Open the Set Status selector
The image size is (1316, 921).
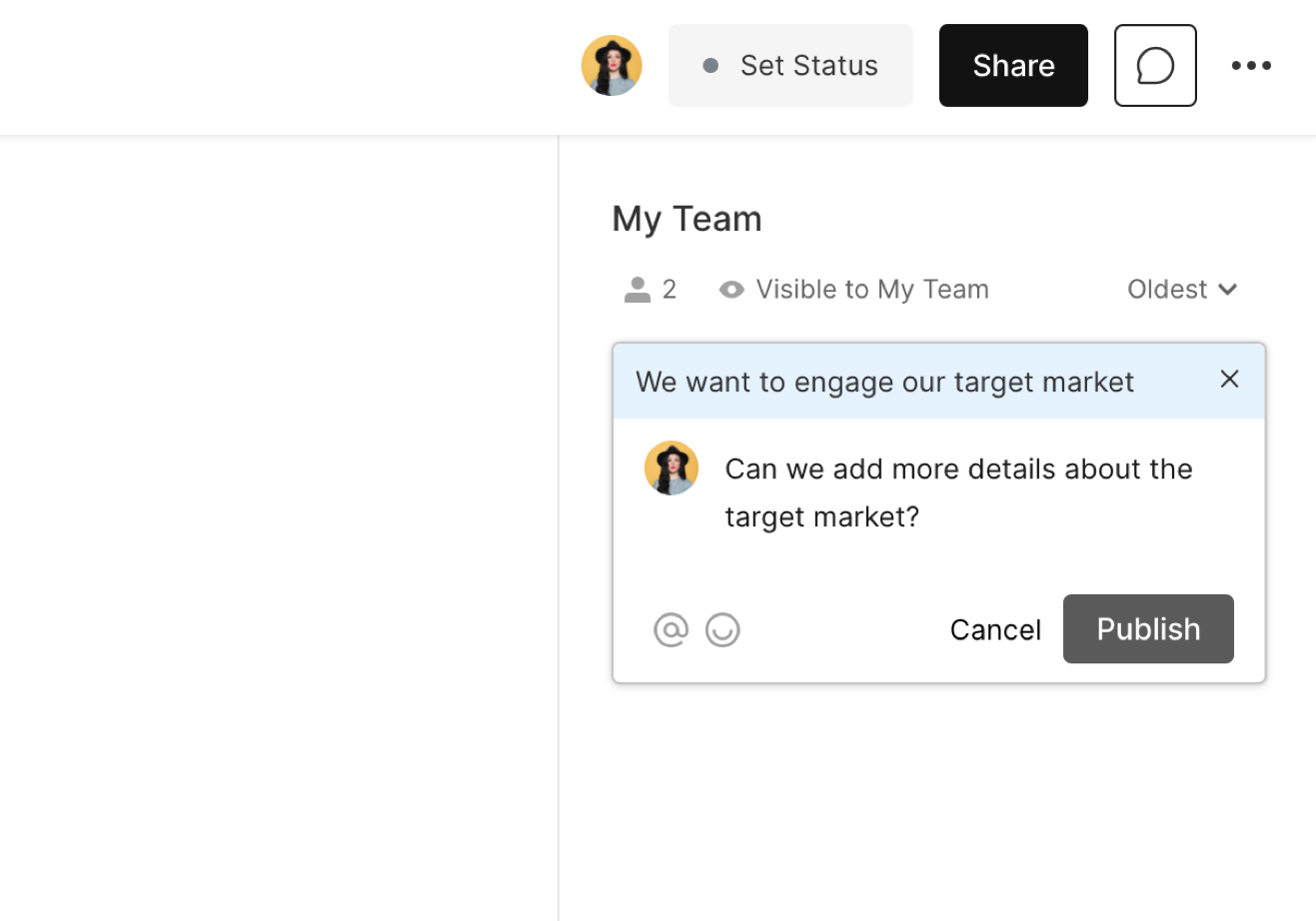pyautogui.click(x=807, y=66)
